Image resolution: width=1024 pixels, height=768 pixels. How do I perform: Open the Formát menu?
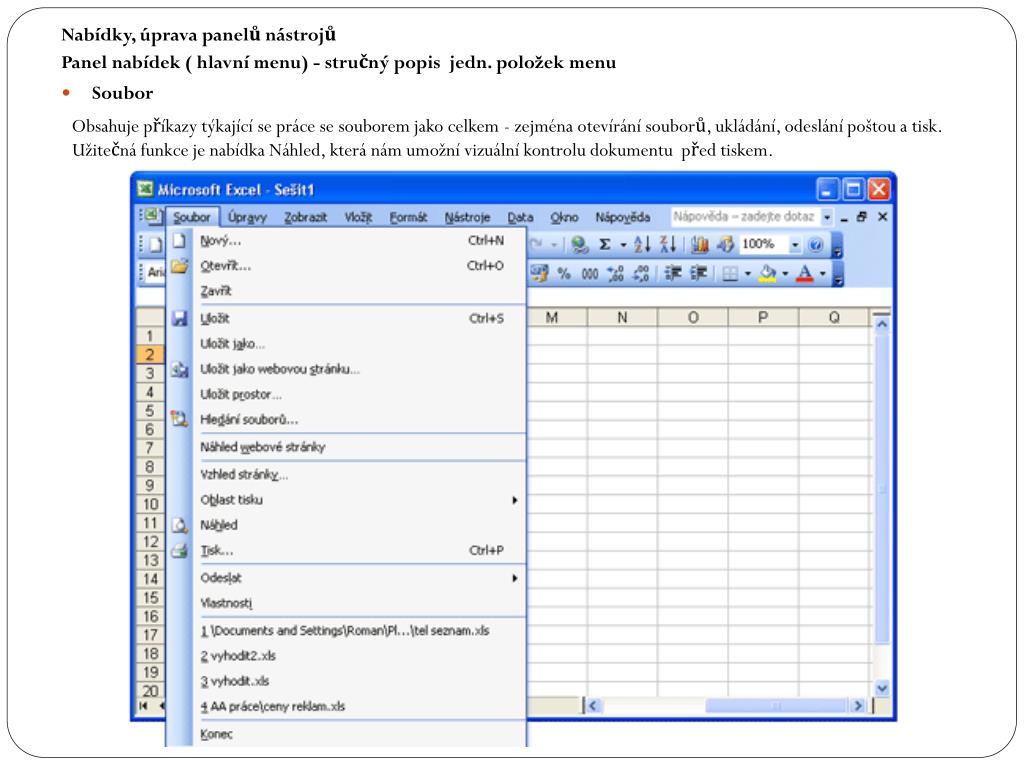pyautogui.click(x=408, y=217)
